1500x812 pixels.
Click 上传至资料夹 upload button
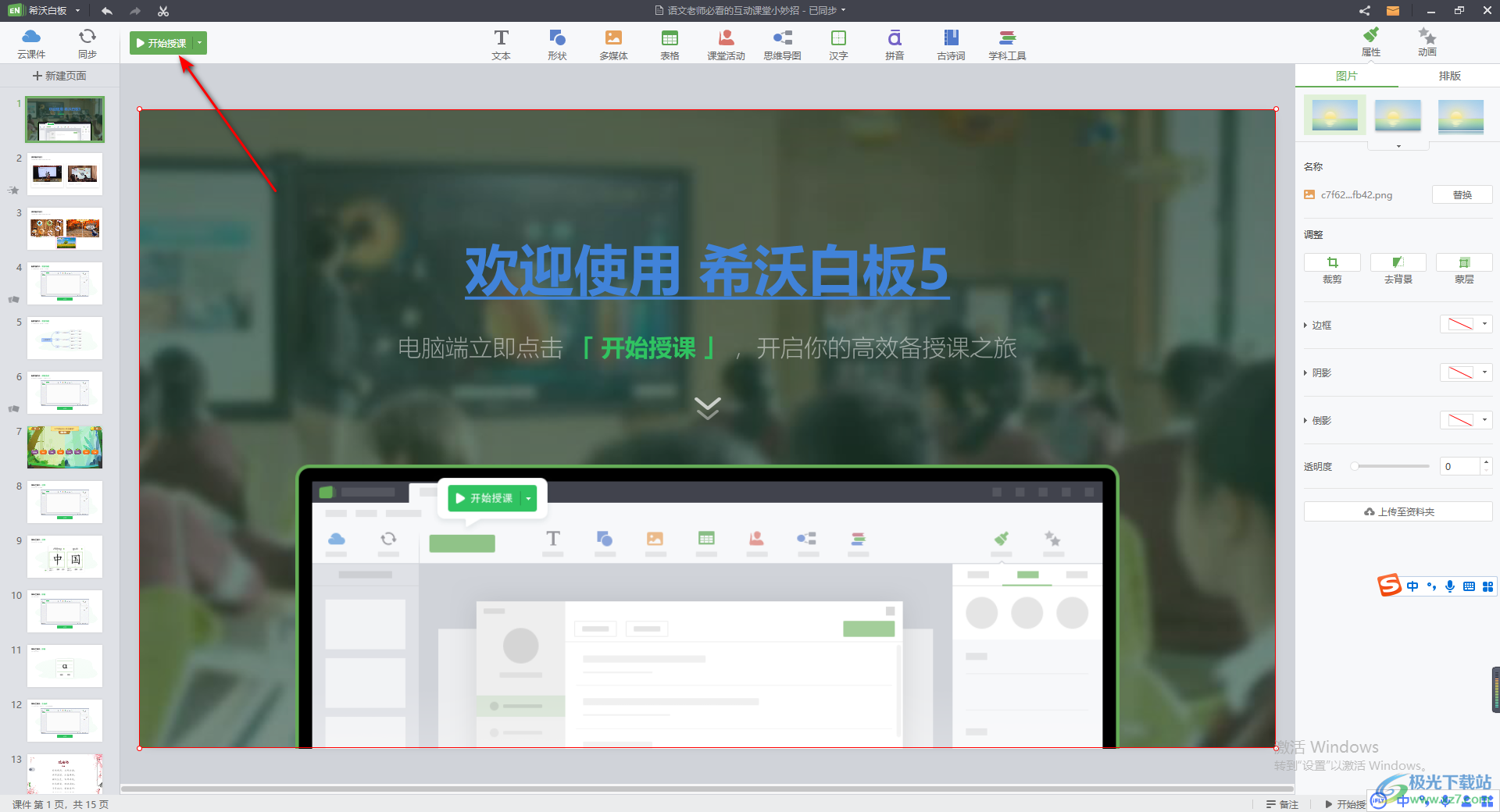(x=1398, y=511)
